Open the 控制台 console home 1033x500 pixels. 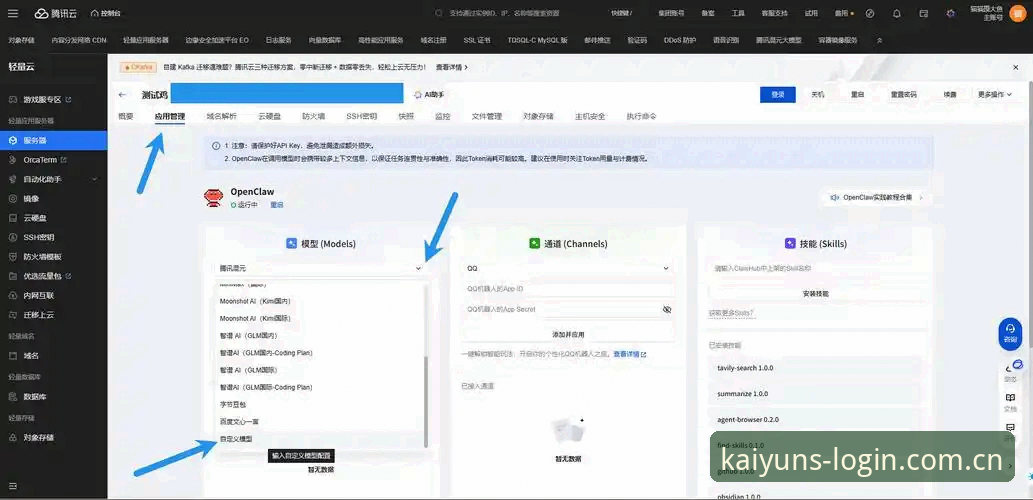point(105,13)
